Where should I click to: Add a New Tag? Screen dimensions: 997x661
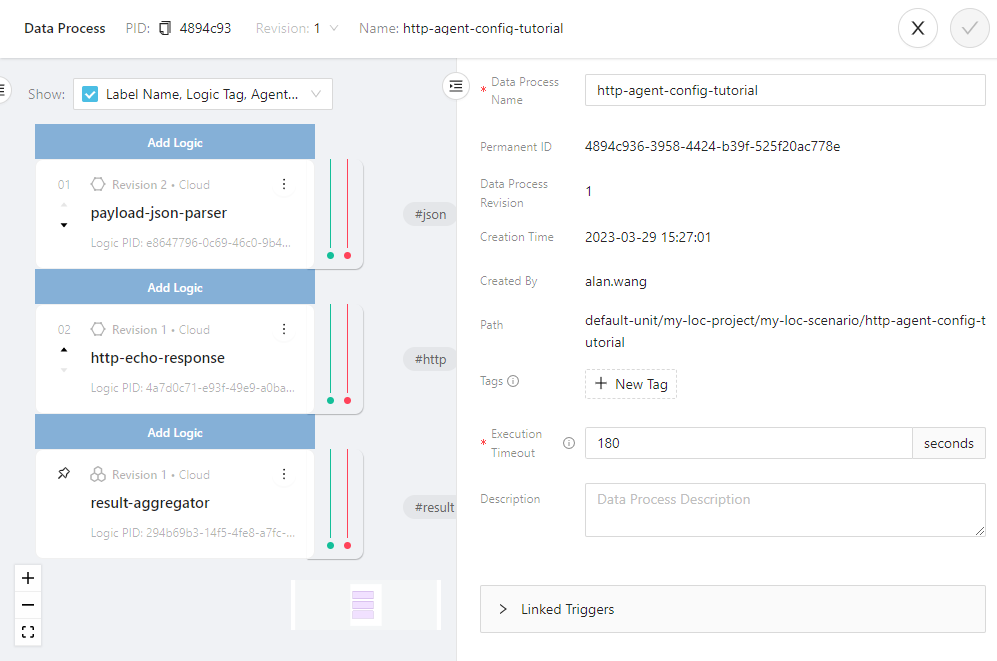coord(631,384)
